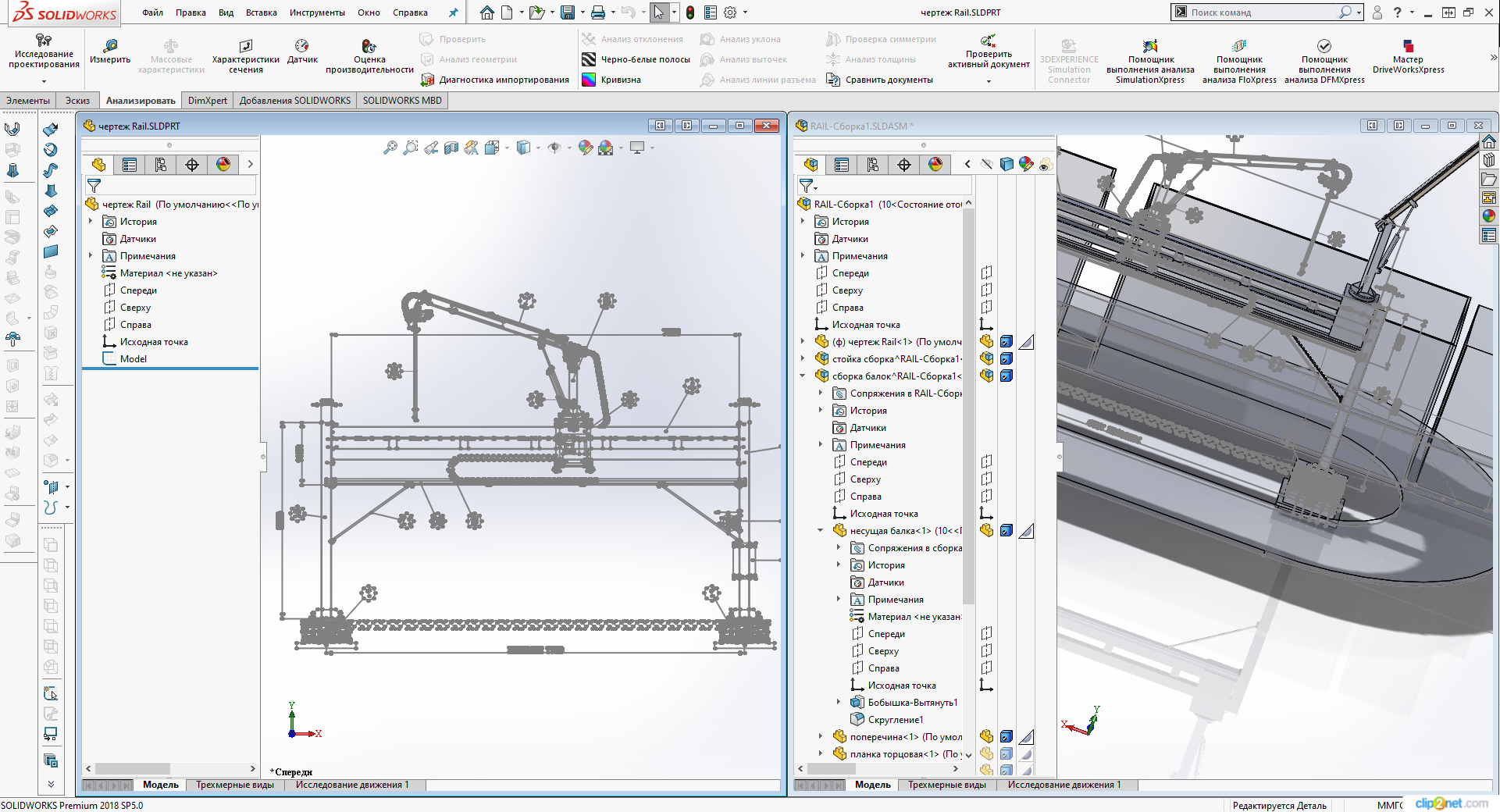This screenshot has width=1500, height=812.
Task: Click the Датчик sensor icon
Action: point(301,46)
